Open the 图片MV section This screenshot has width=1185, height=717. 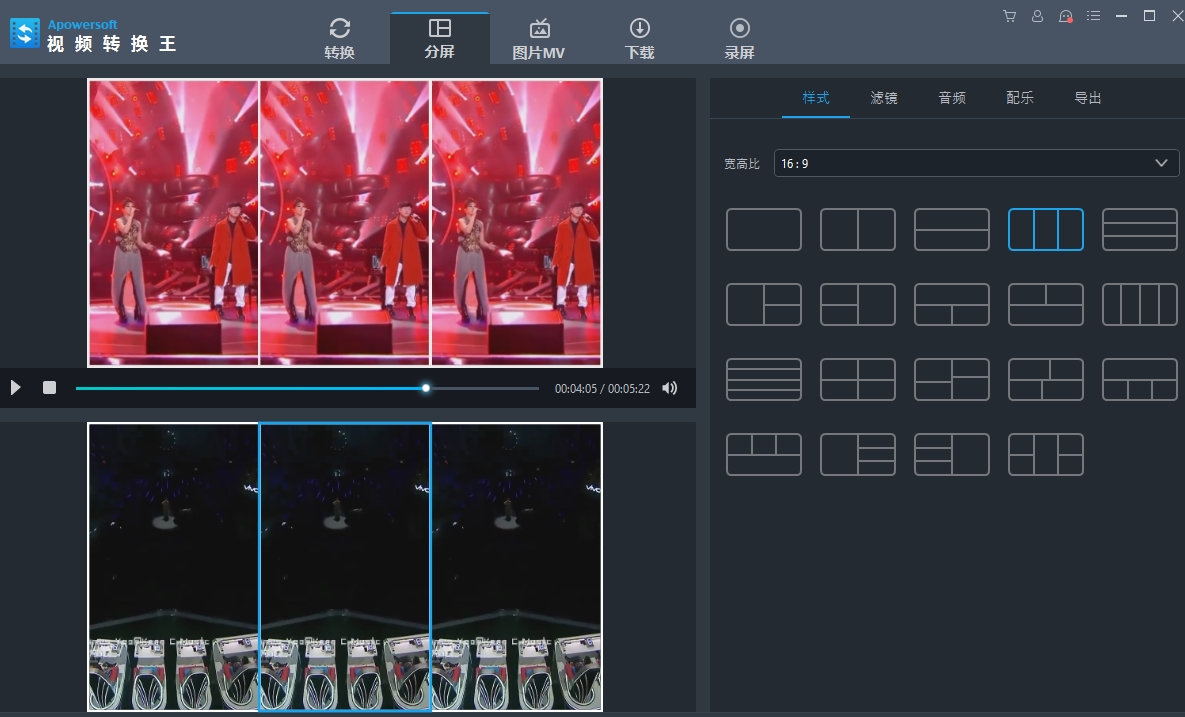[x=539, y=39]
